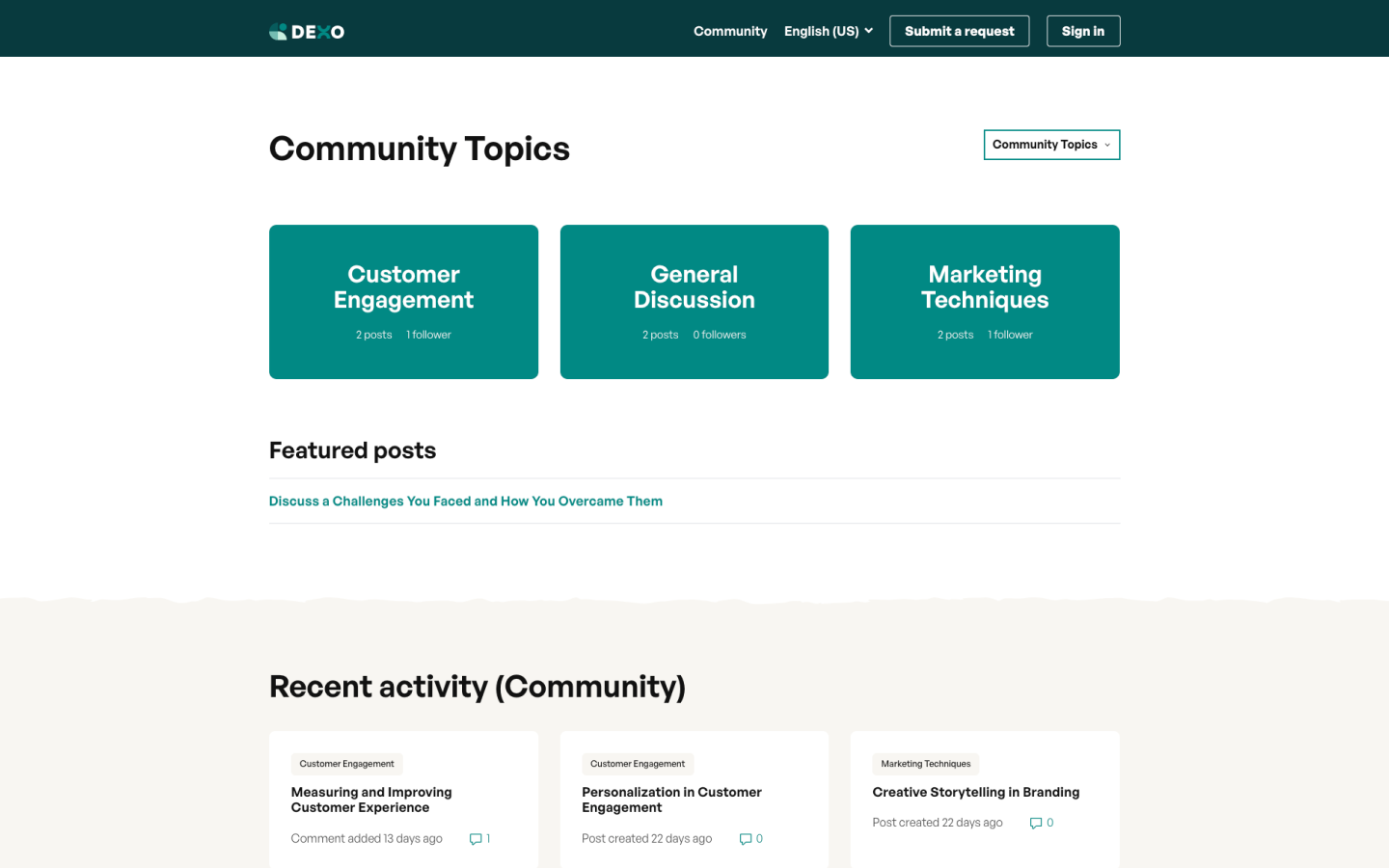Open the Community nav link
This screenshot has height=868, width=1389.
(730, 31)
